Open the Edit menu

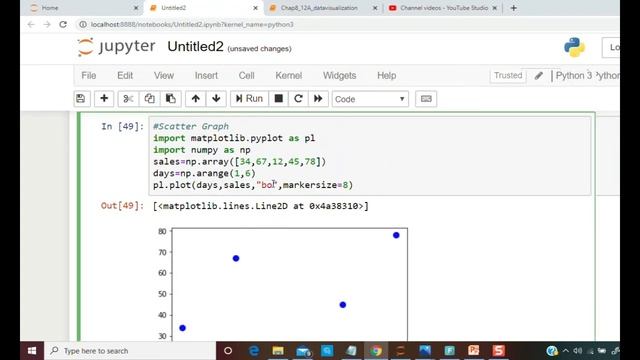coord(125,76)
